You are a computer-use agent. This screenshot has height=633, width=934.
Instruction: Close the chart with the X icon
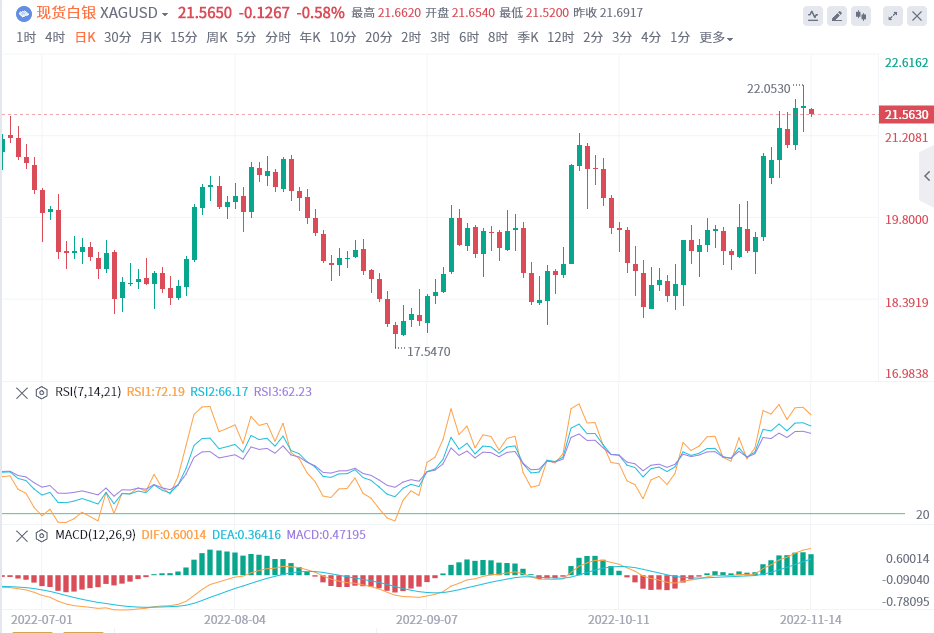point(917,16)
